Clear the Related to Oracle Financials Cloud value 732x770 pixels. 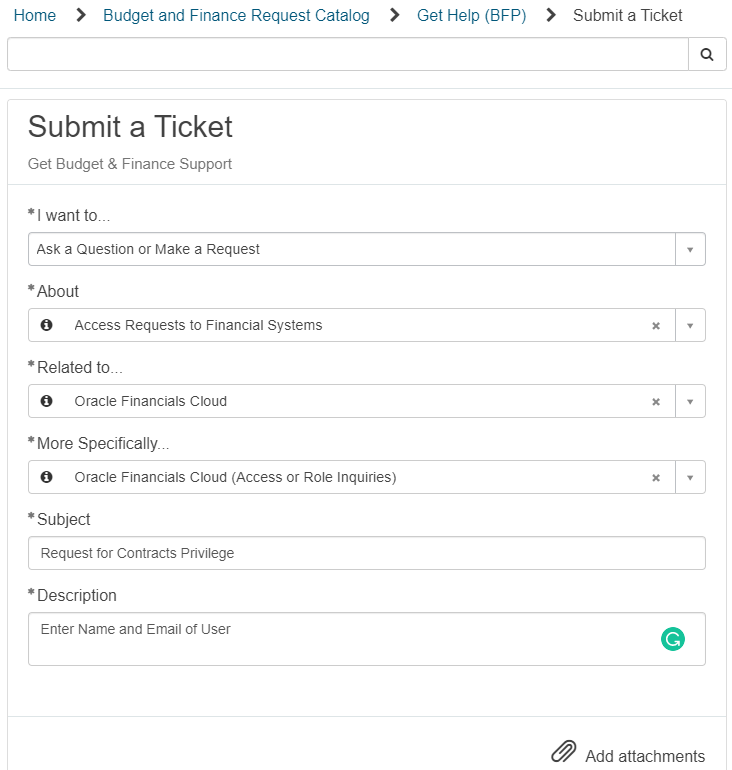[656, 402]
